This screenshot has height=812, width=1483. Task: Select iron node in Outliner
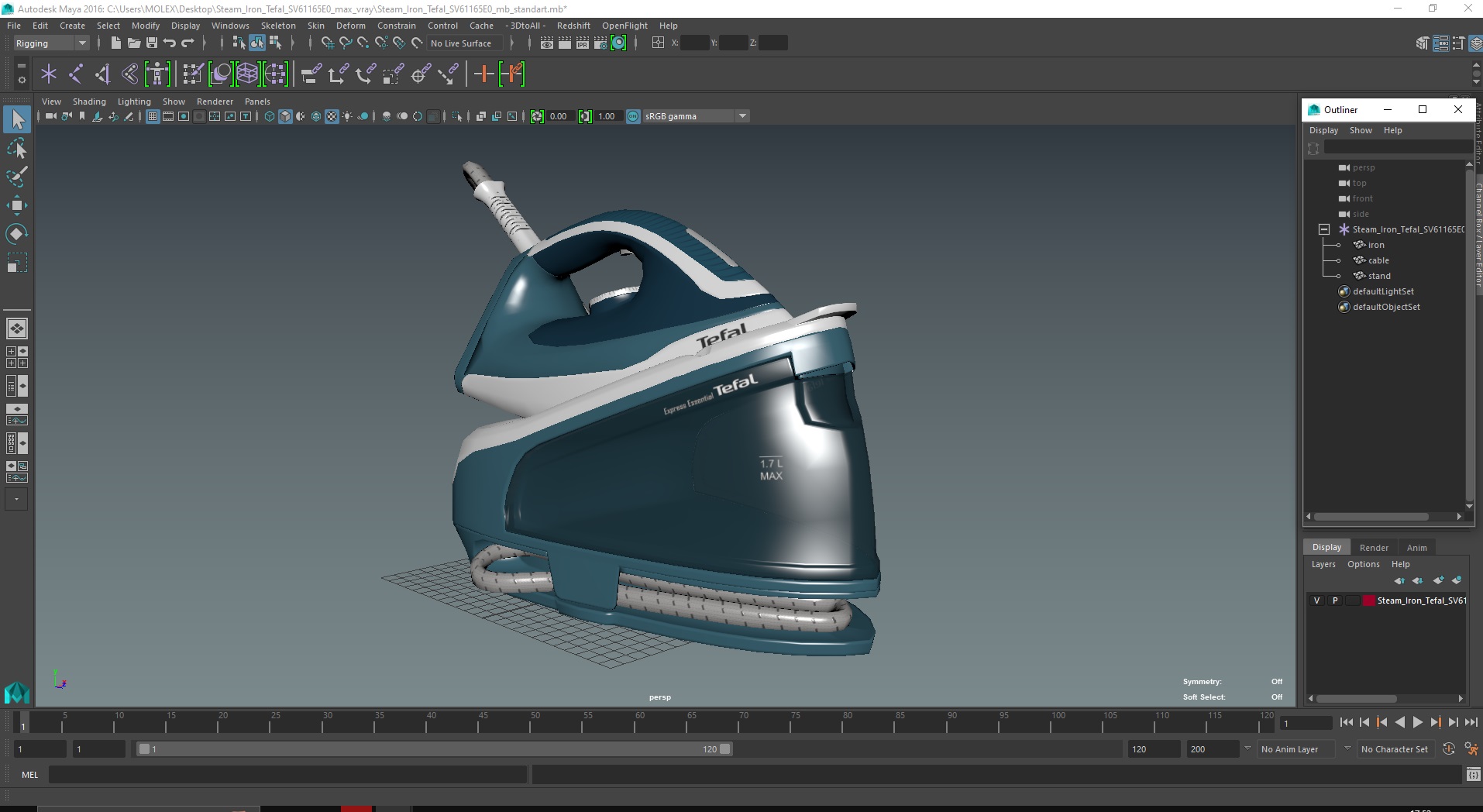click(1376, 245)
